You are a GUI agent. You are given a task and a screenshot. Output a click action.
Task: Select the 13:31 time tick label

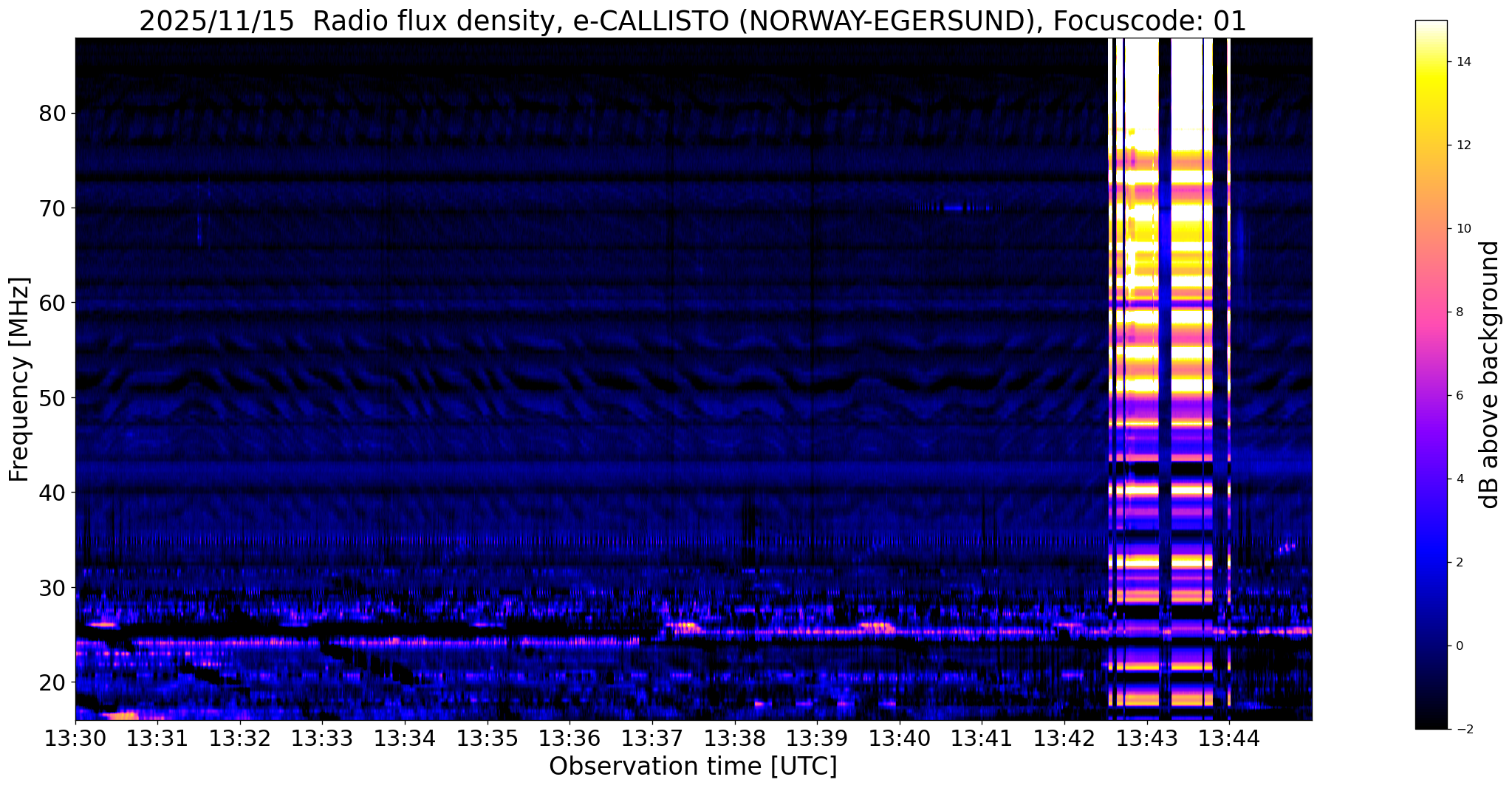[157, 738]
